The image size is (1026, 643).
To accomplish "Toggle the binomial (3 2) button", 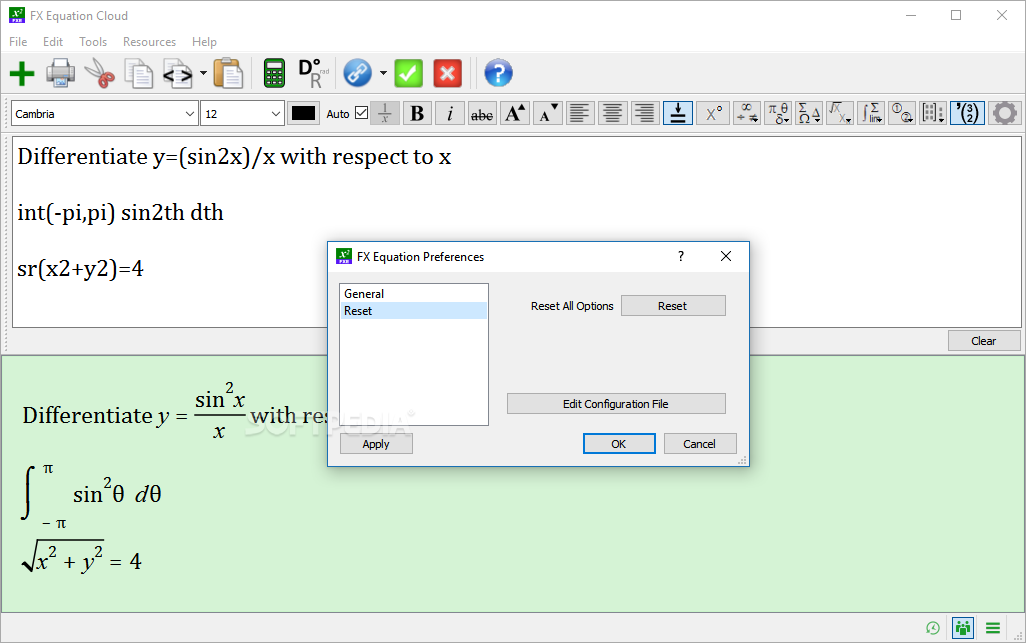I will [x=967, y=113].
